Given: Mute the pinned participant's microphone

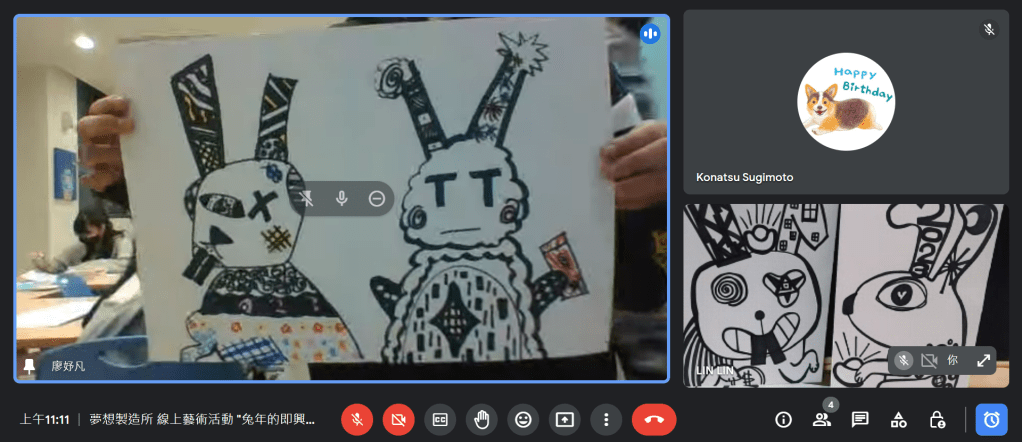Looking at the screenshot, I should [342, 199].
